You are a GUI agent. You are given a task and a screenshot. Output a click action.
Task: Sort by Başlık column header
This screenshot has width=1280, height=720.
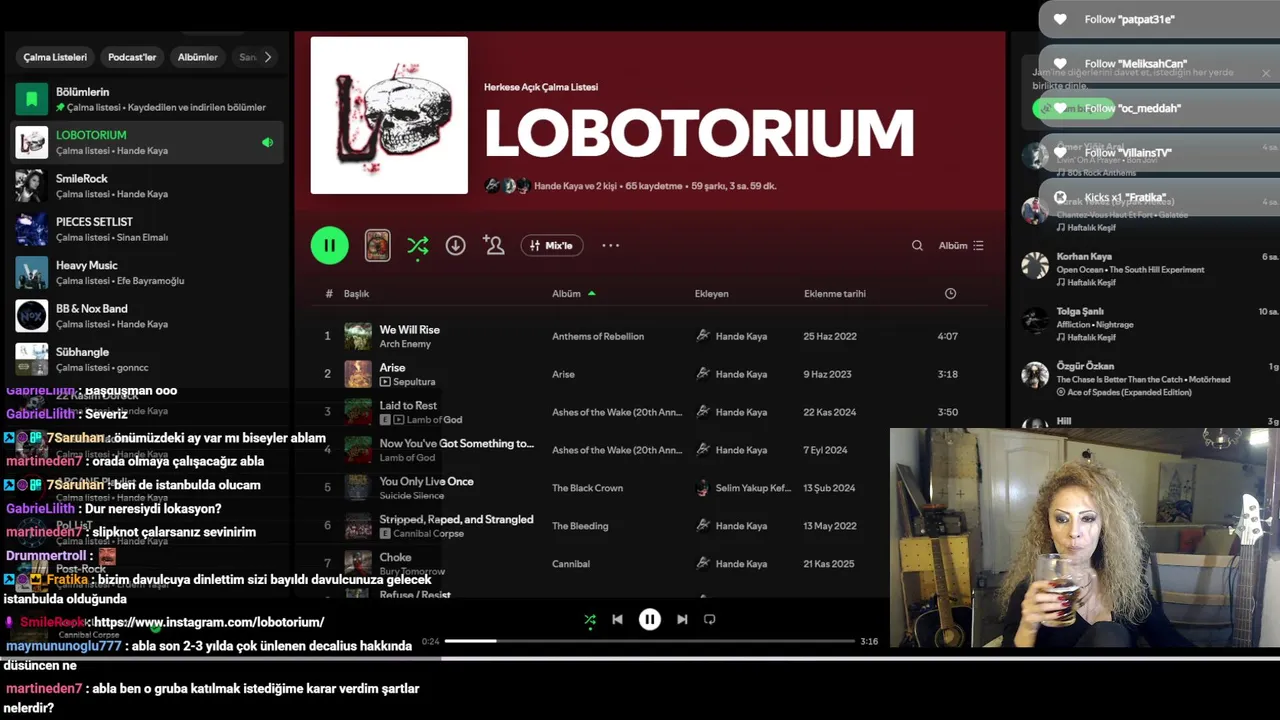[356, 294]
